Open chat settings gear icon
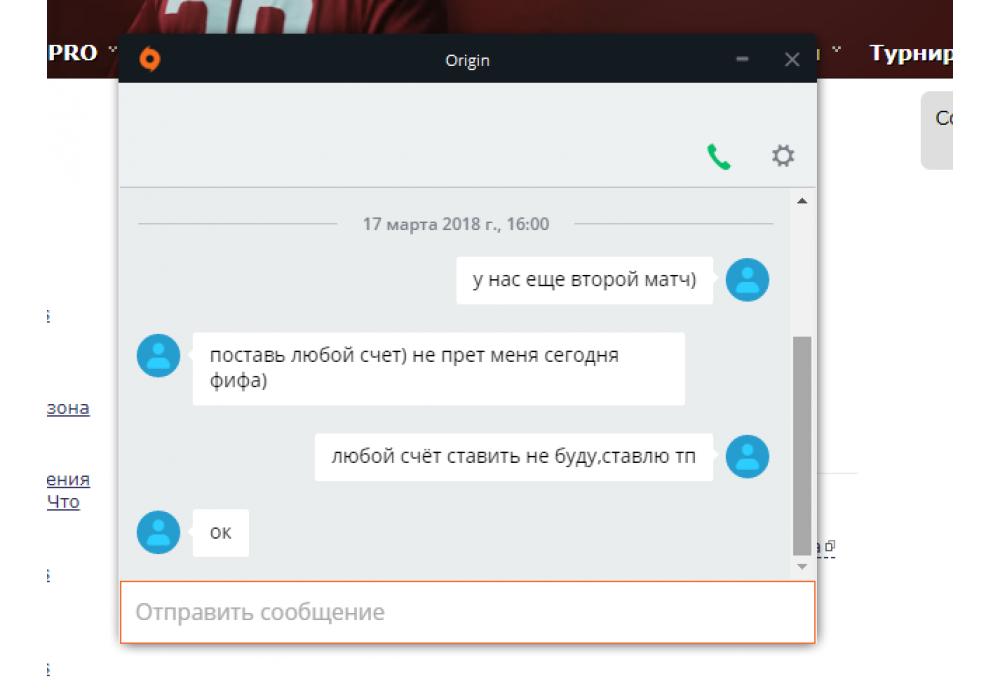This screenshot has width=1000, height=700. pyautogui.click(x=783, y=156)
